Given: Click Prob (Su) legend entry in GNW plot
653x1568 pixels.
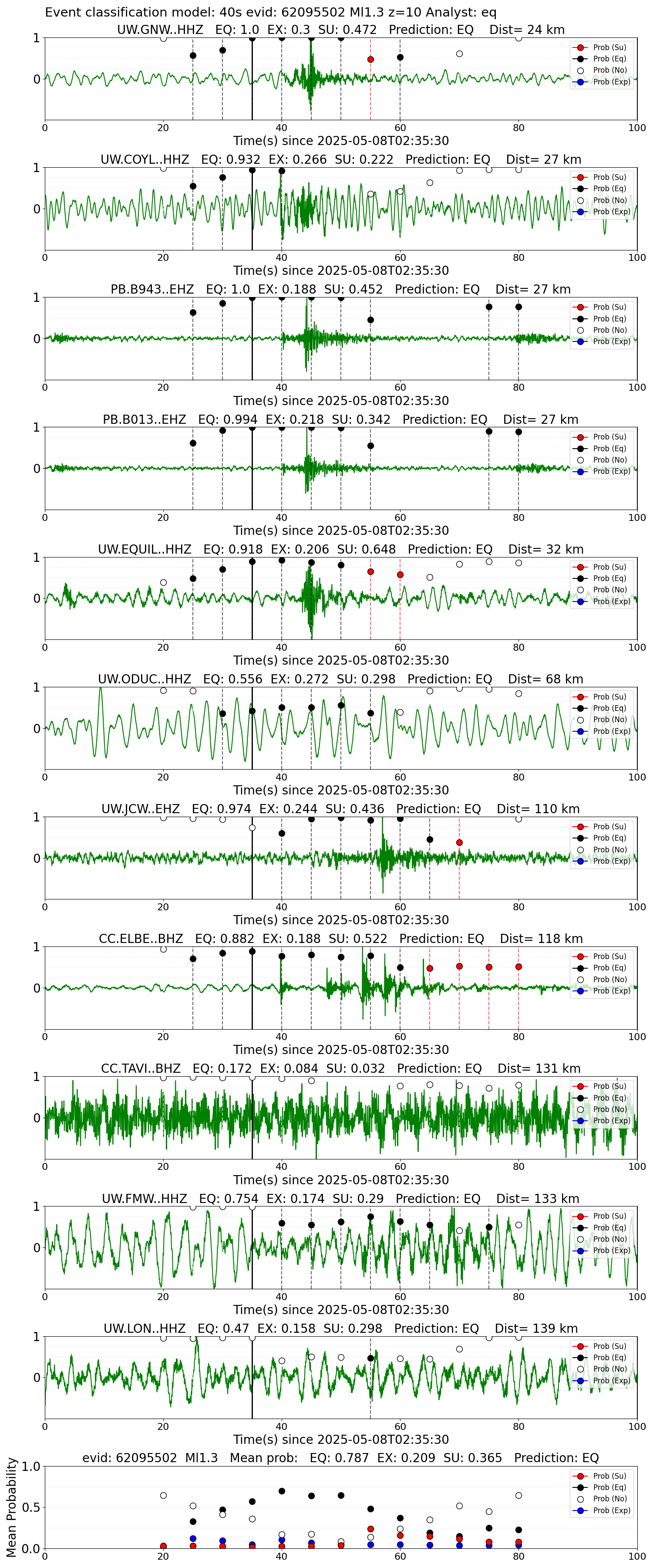Looking at the screenshot, I should (x=601, y=47).
